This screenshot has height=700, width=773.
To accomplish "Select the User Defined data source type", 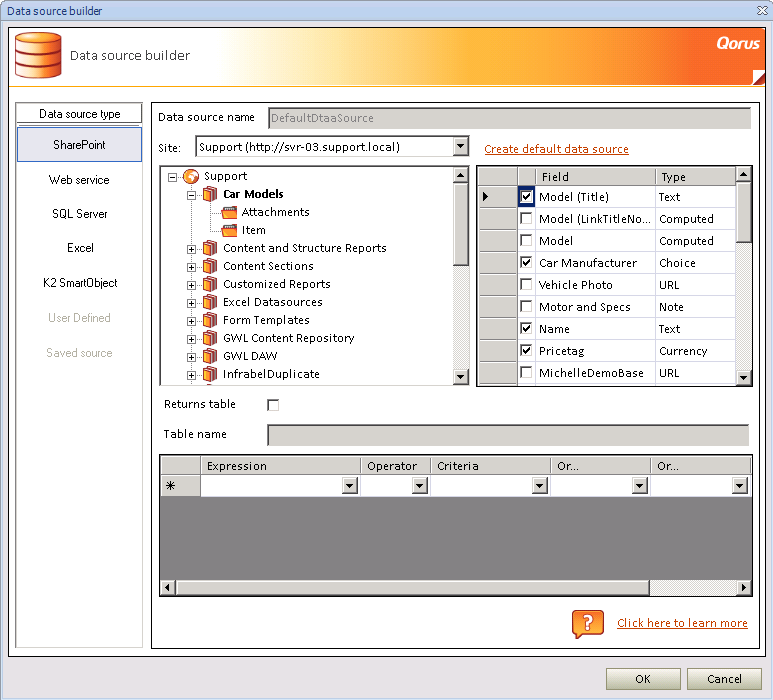I will click(x=79, y=318).
